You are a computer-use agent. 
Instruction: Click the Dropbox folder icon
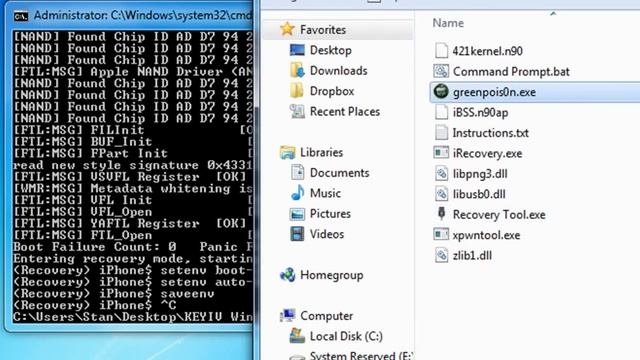click(297, 91)
